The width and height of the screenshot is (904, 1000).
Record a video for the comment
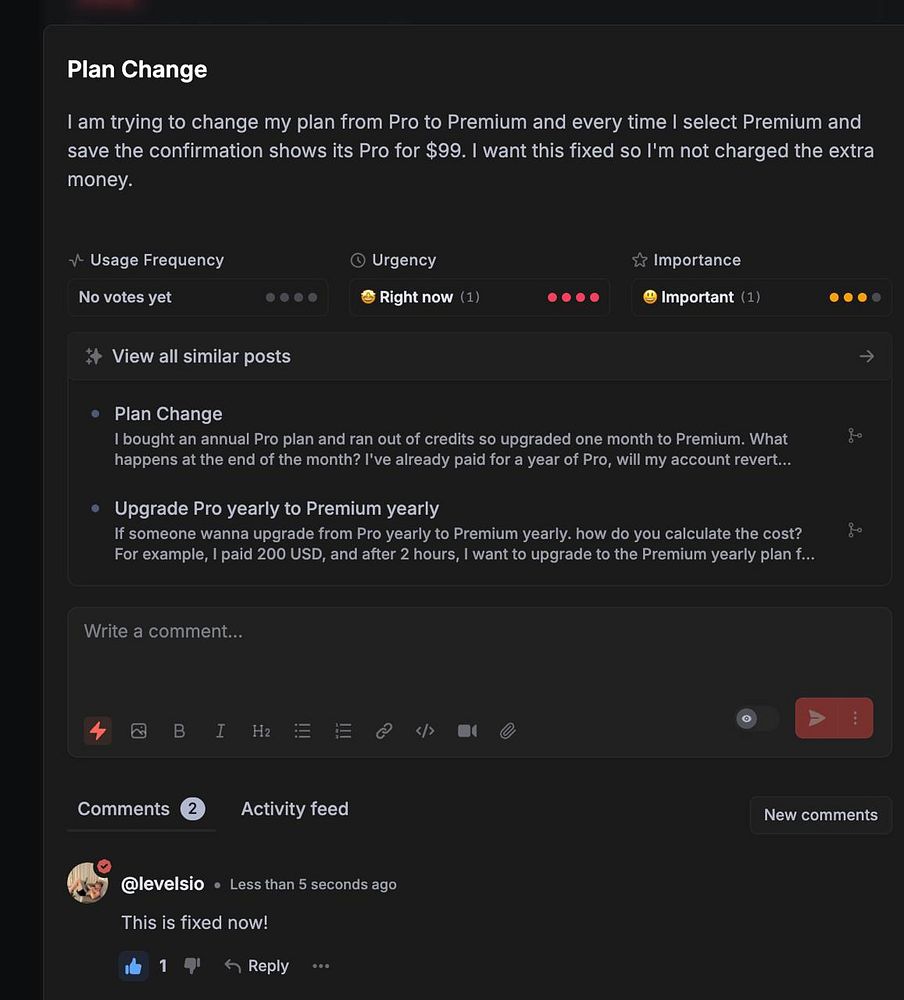[467, 731]
